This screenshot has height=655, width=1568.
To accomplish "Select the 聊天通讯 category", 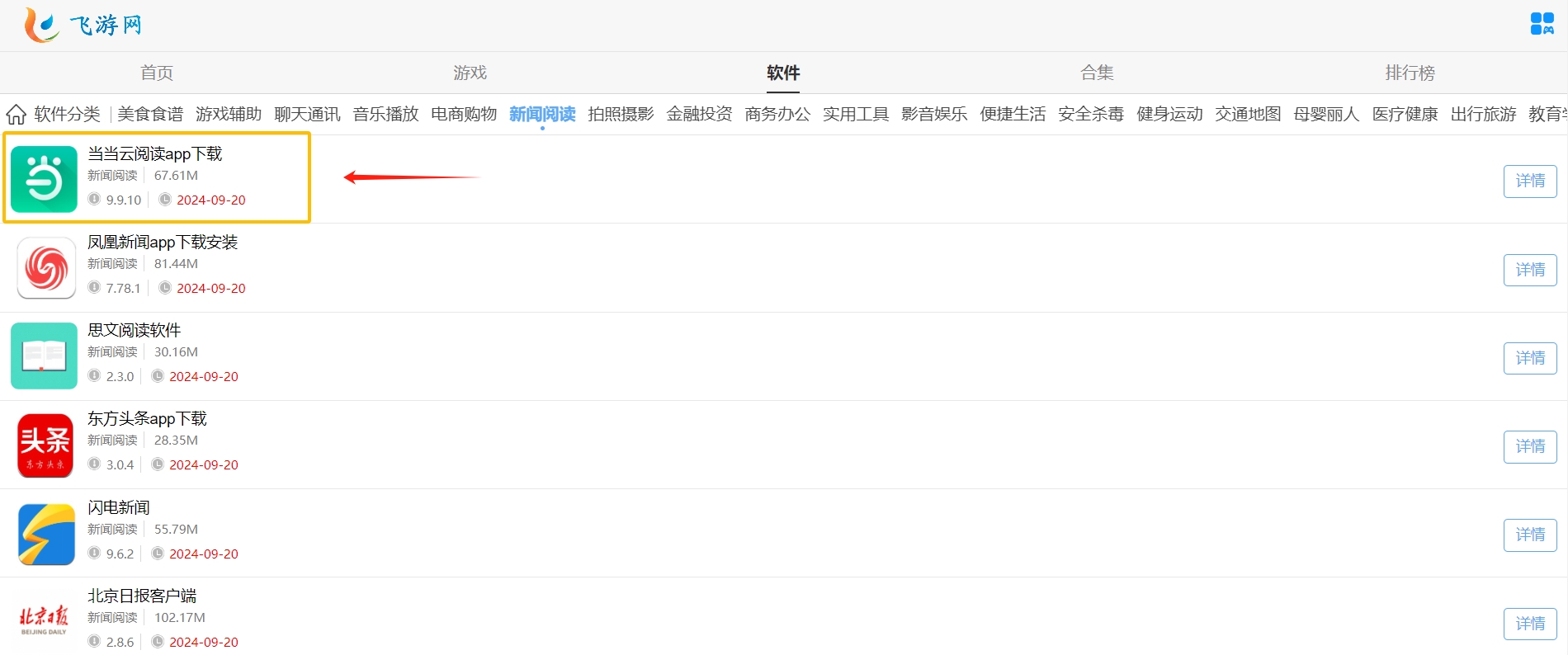I will pyautogui.click(x=307, y=114).
